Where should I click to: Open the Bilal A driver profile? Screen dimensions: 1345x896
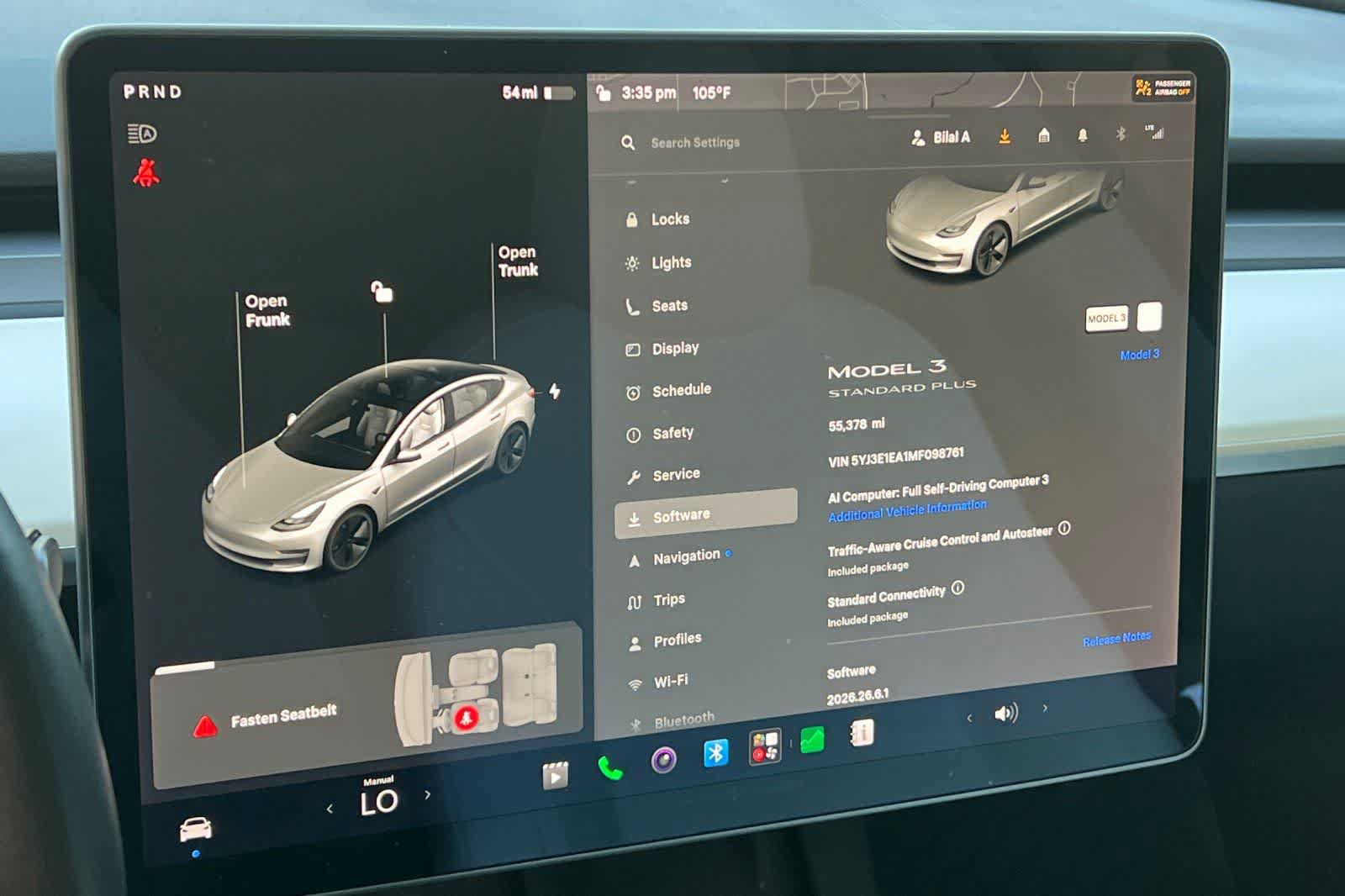tap(941, 138)
